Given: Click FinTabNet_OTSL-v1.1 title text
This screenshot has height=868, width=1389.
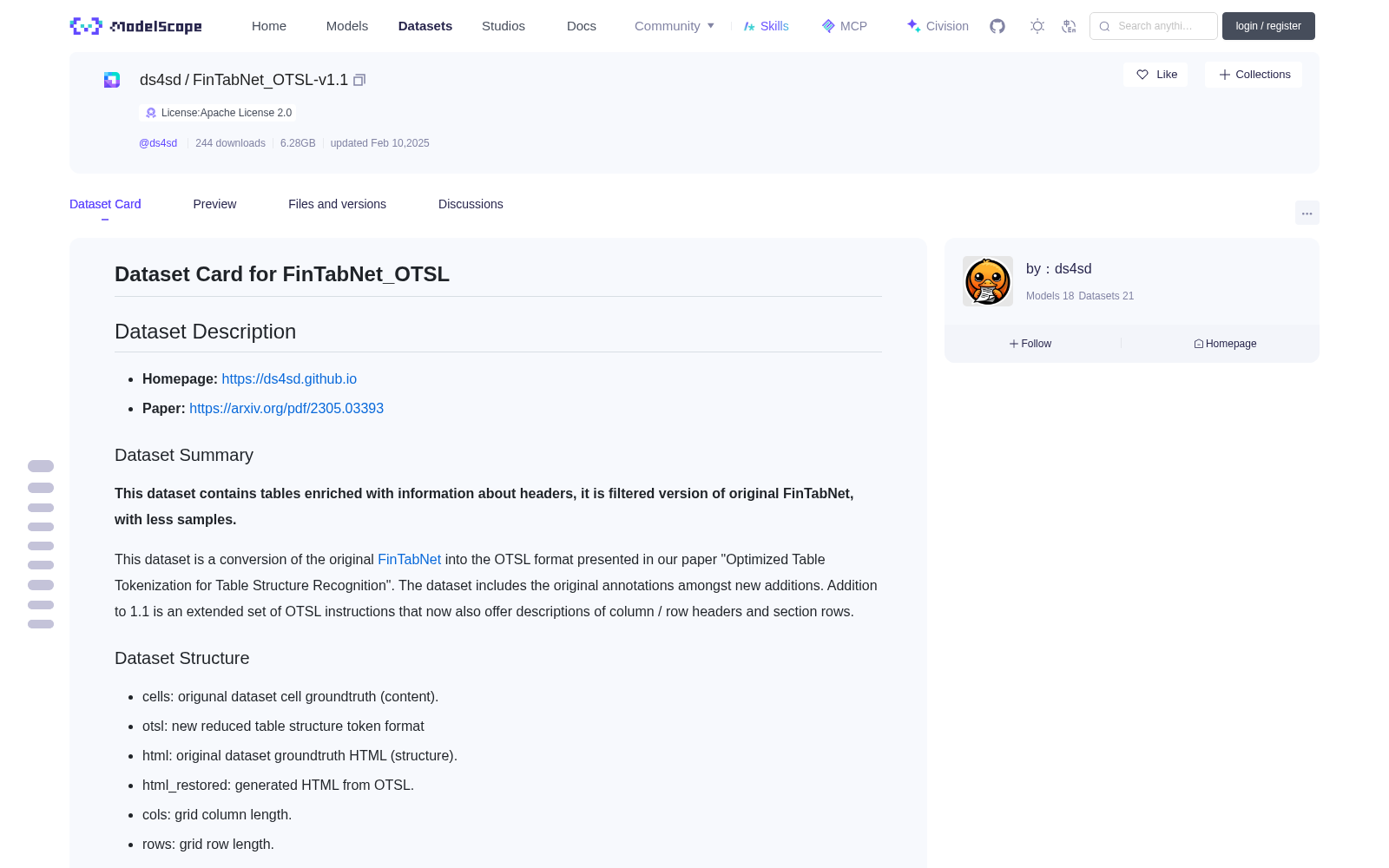Looking at the screenshot, I should point(270,80).
